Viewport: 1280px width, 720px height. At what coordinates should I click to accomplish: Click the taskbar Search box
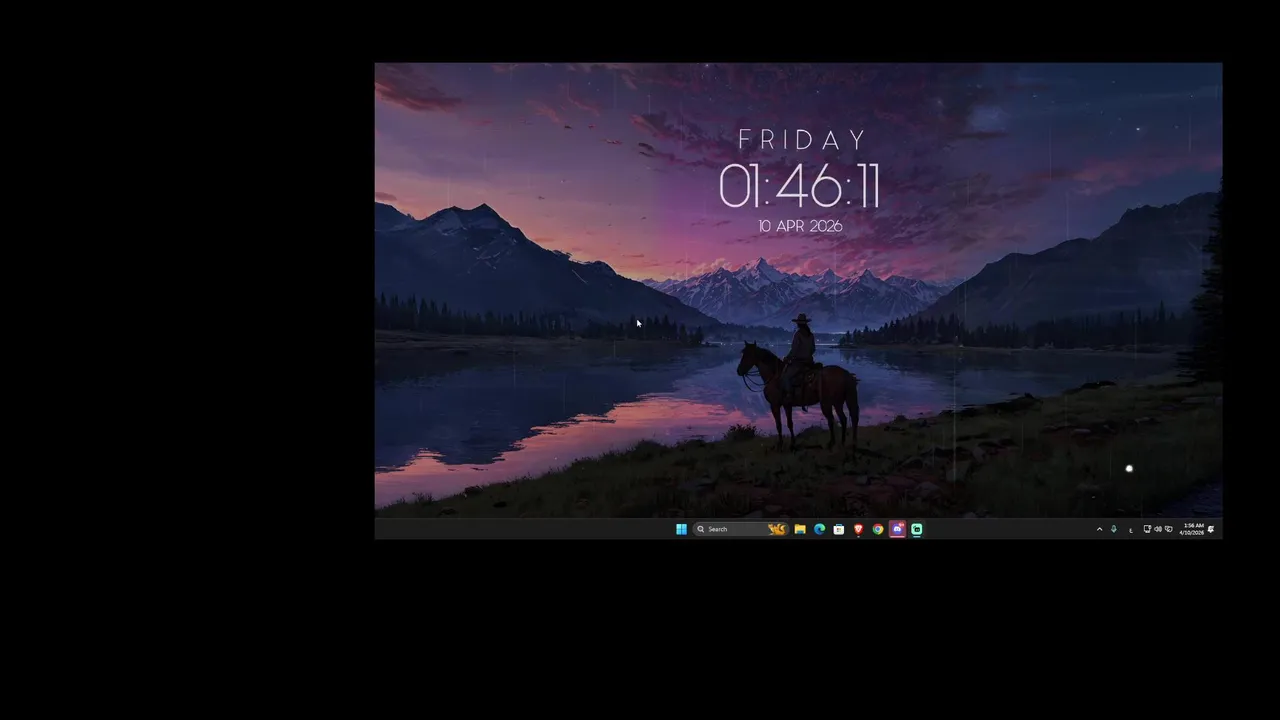pos(741,529)
